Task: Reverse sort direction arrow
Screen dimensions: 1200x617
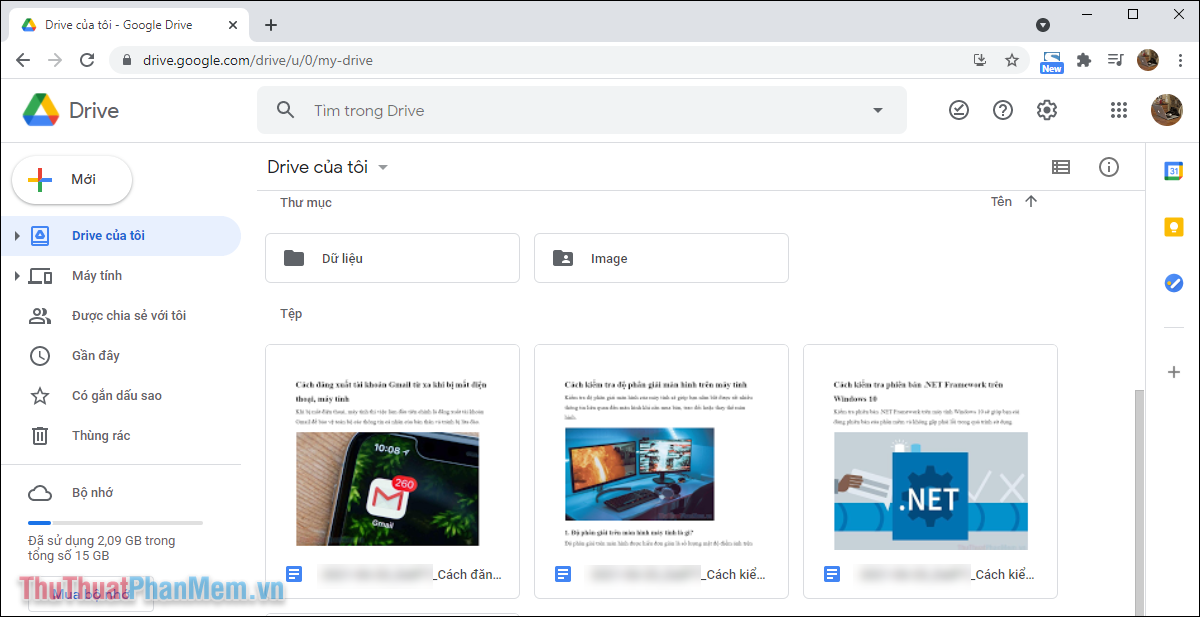Action: [1031, 202]
